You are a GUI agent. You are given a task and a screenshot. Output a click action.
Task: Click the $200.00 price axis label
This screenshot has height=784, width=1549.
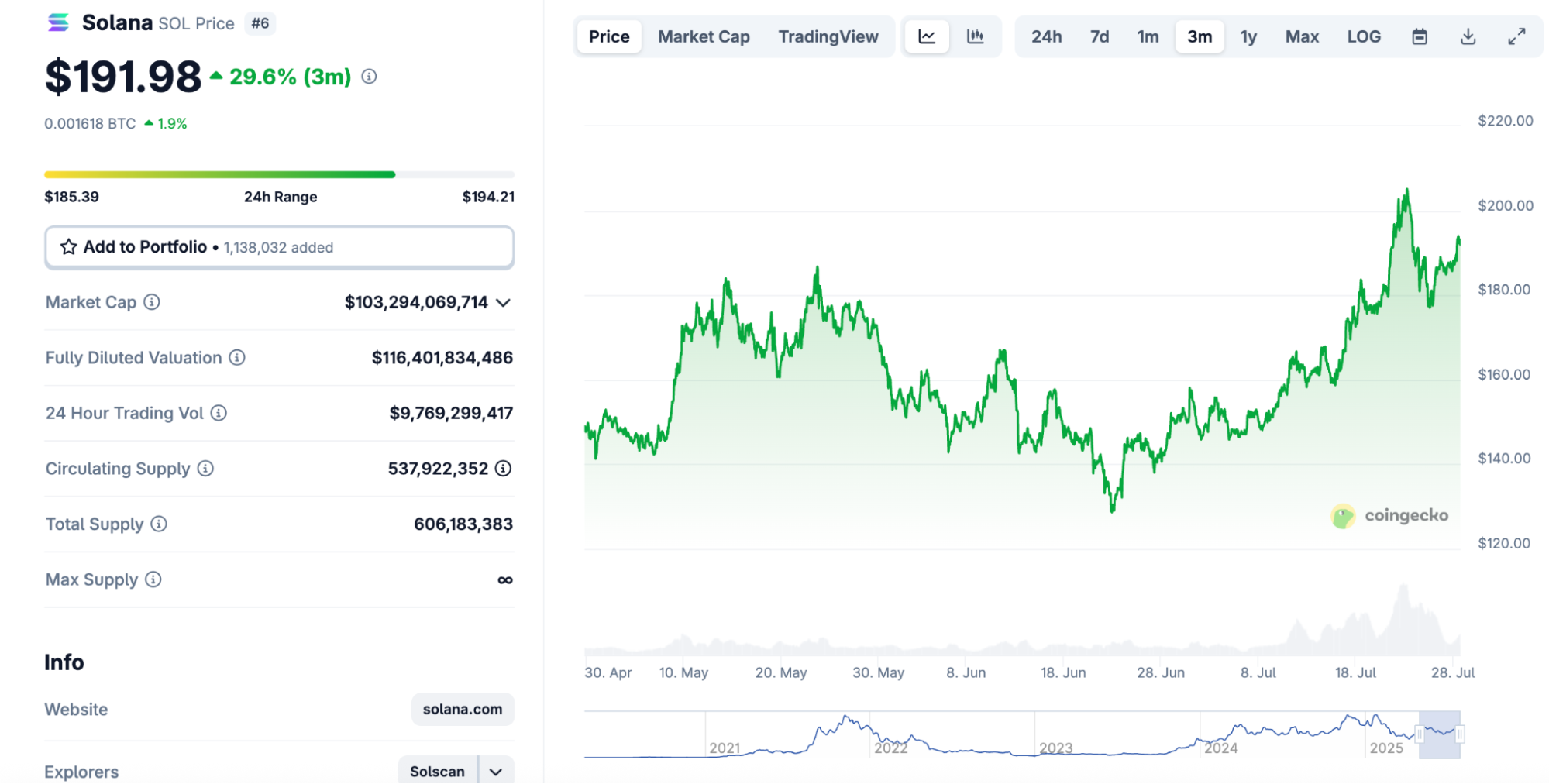point(1506,205)
